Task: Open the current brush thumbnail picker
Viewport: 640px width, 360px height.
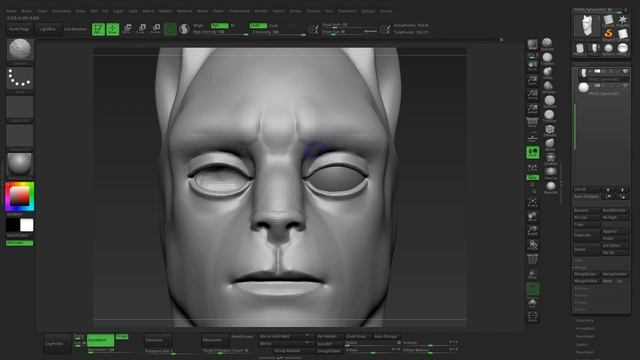Action: click(20, 50)
